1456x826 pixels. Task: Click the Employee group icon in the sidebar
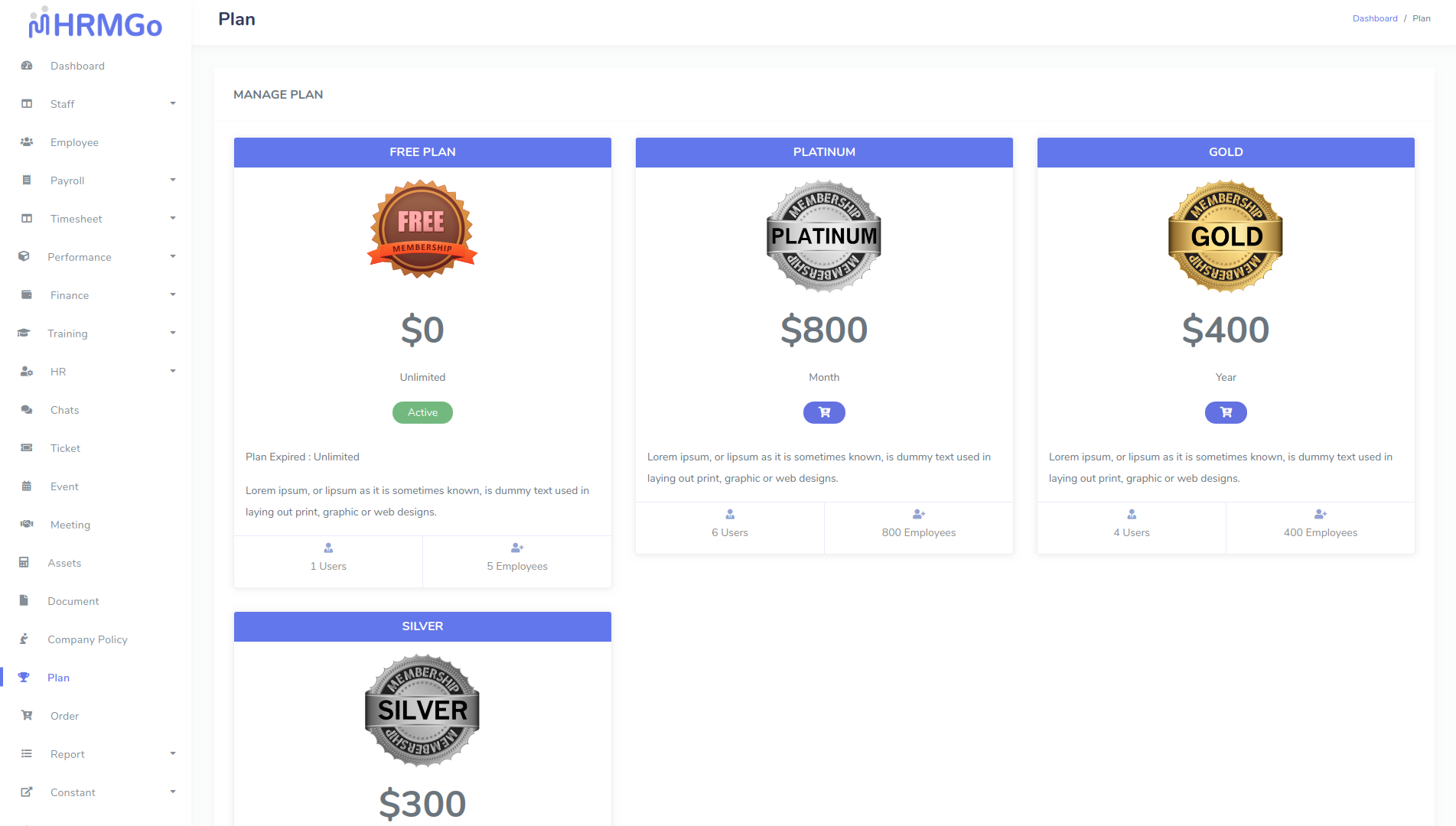(27, 142)
